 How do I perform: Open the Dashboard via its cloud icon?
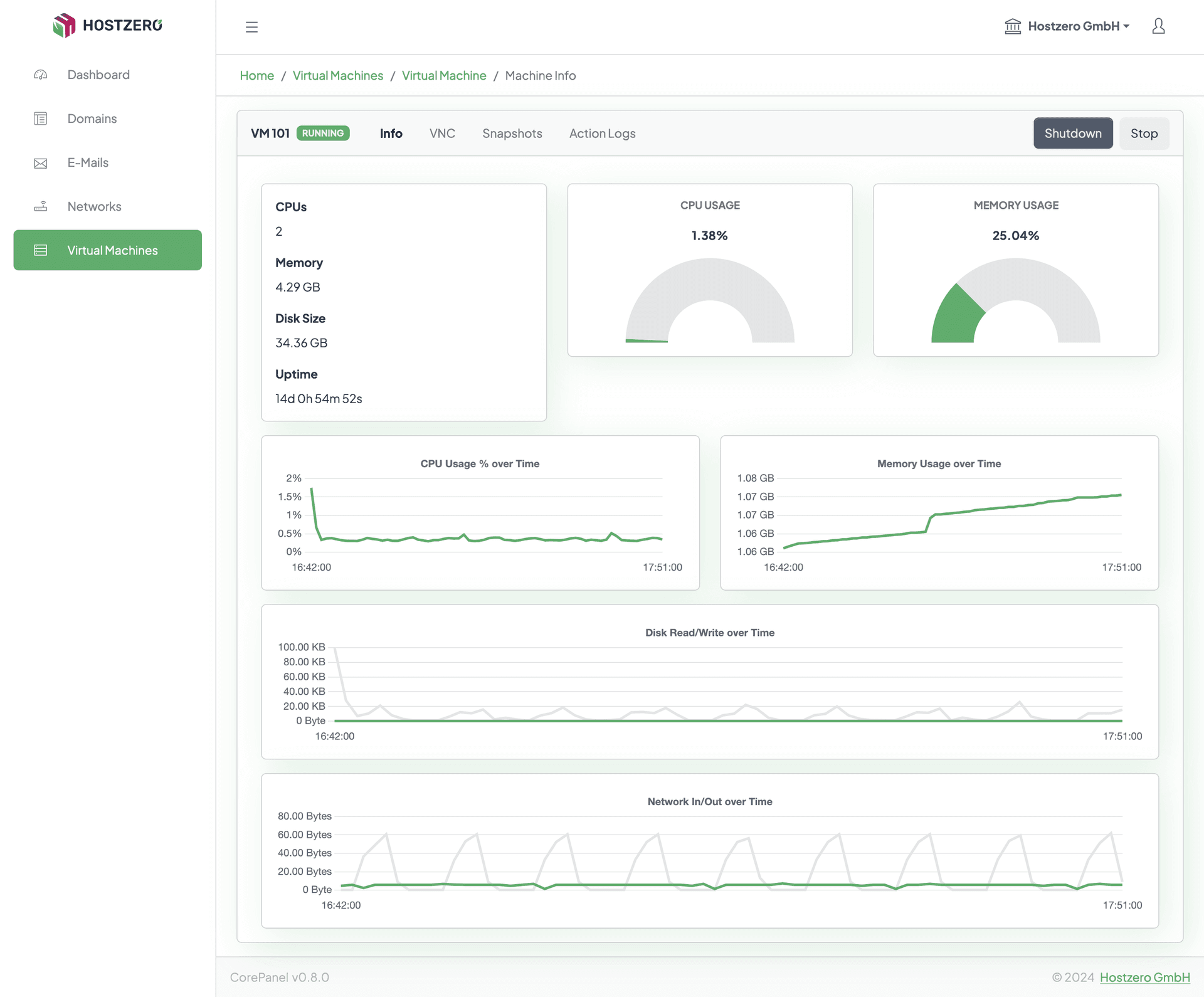click(x=40, y=75)
